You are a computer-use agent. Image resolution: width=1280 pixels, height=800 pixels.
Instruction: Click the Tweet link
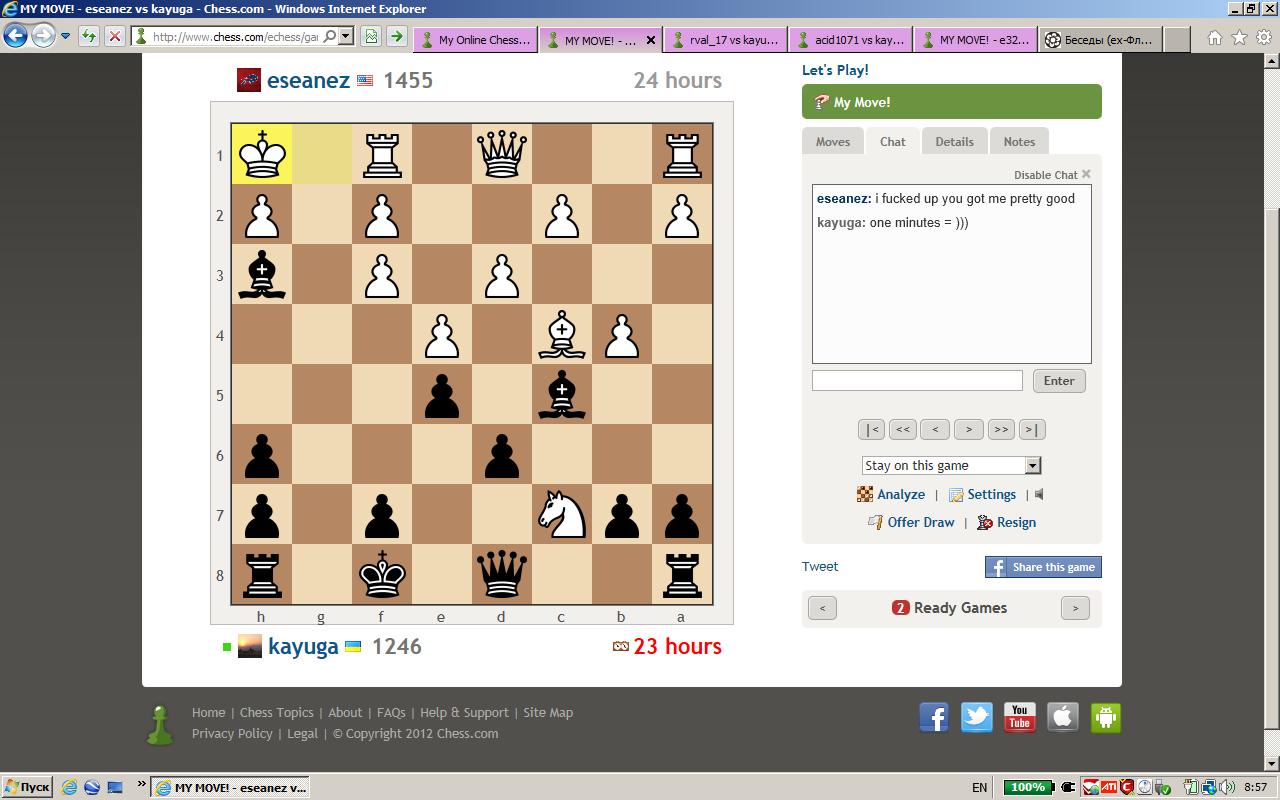coord(820,566)
